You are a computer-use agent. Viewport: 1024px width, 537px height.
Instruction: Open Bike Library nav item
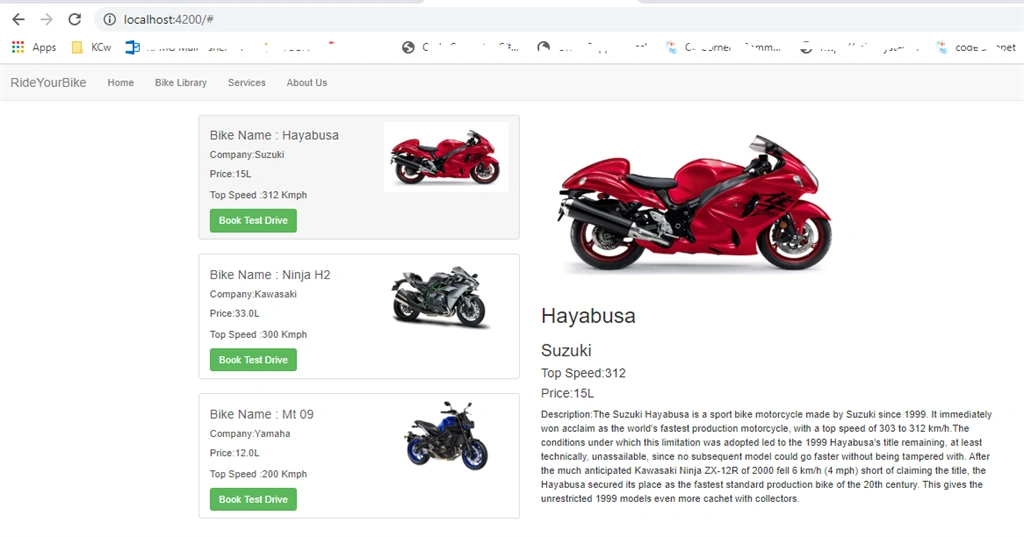click(181, 82)
